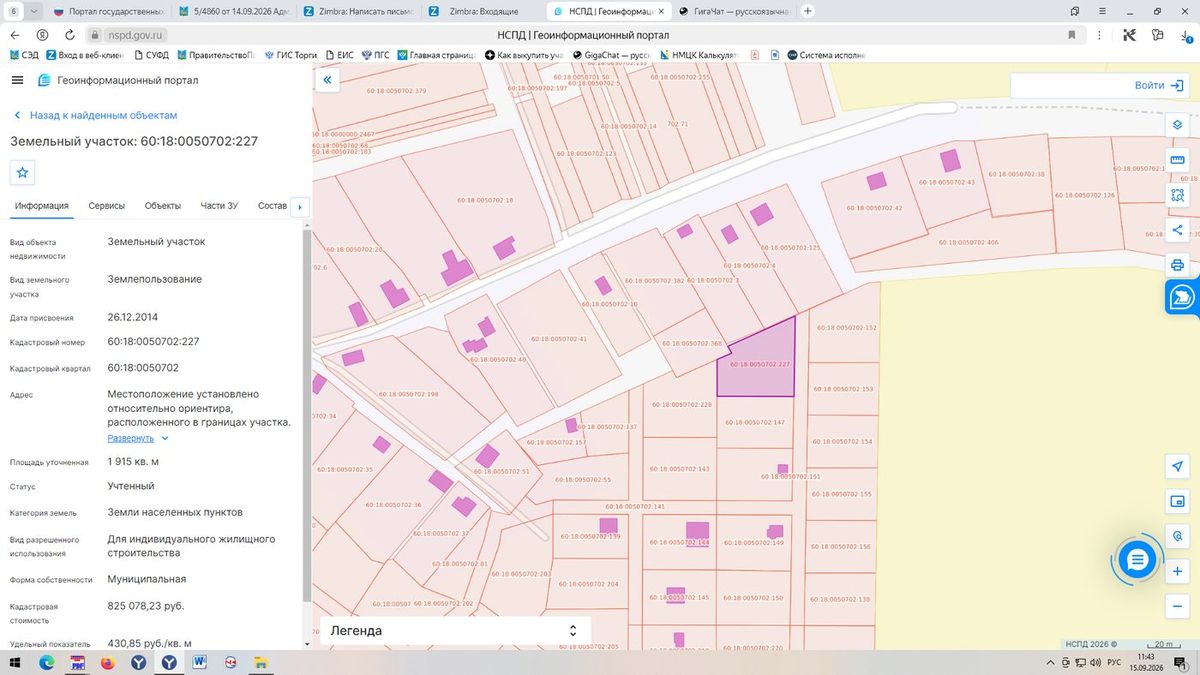1200x675 pixels.
Task: Go back to found objects list
Action: coord(95,115)
